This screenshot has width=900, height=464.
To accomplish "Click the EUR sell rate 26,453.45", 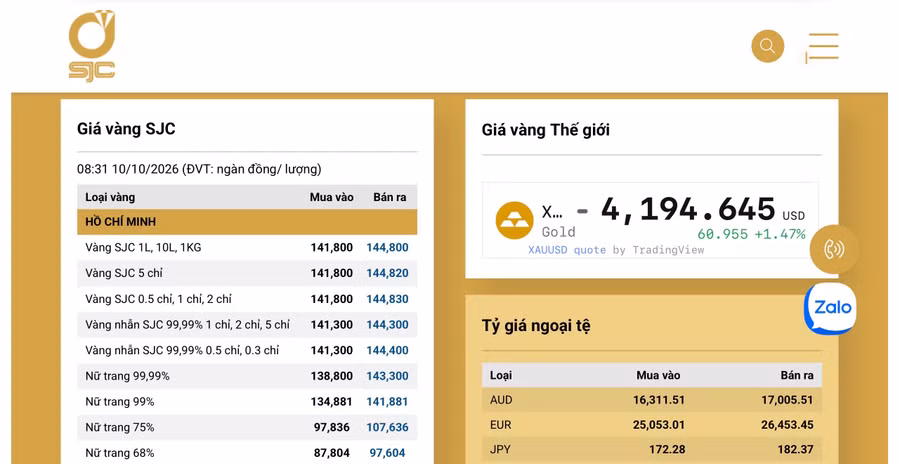I will click(788, 425).
